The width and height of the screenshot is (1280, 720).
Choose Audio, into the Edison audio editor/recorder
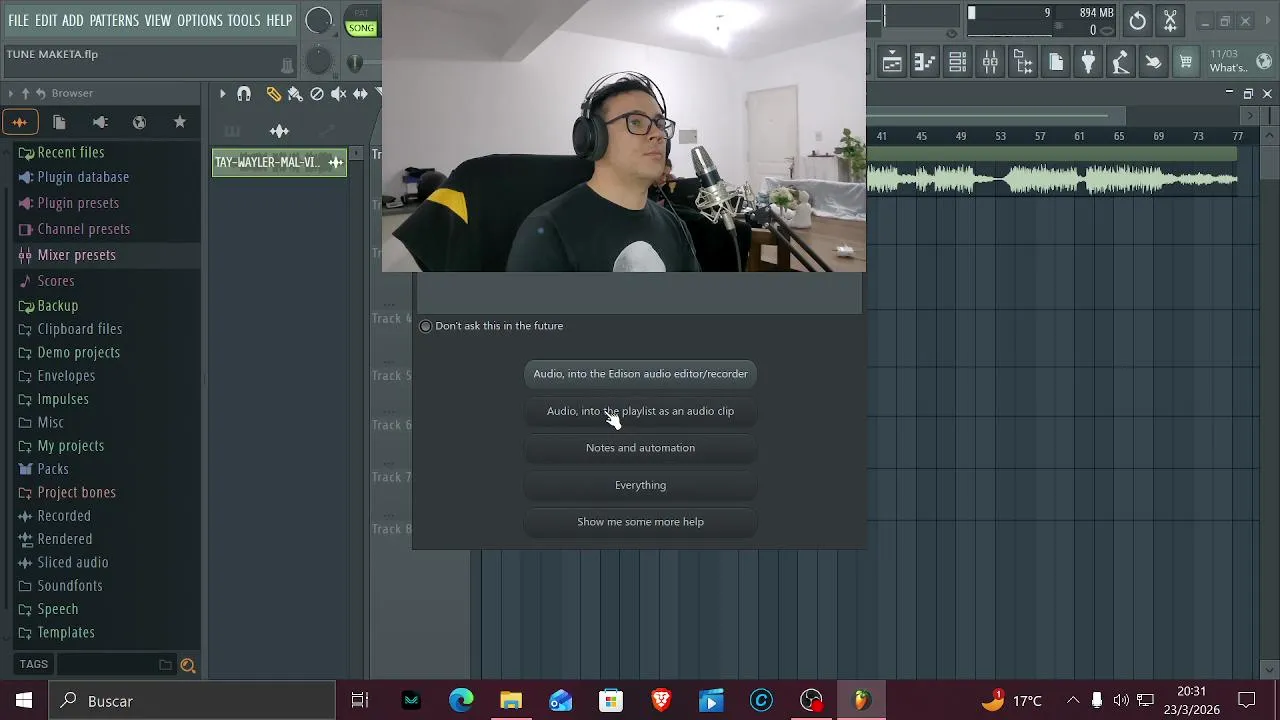(x=640, y=374)
